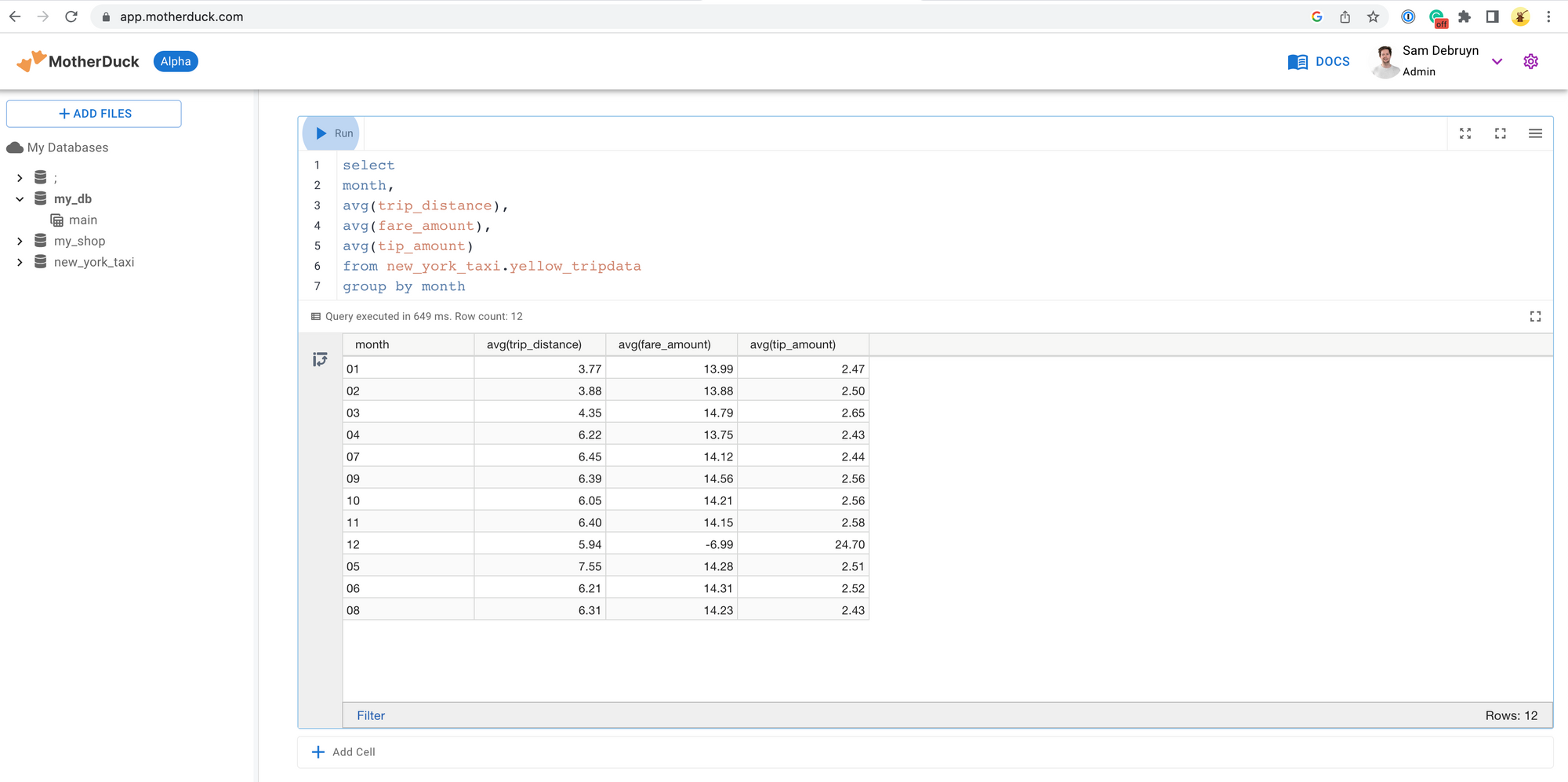Click the ADD FILES button

click(x=94, y=114)
